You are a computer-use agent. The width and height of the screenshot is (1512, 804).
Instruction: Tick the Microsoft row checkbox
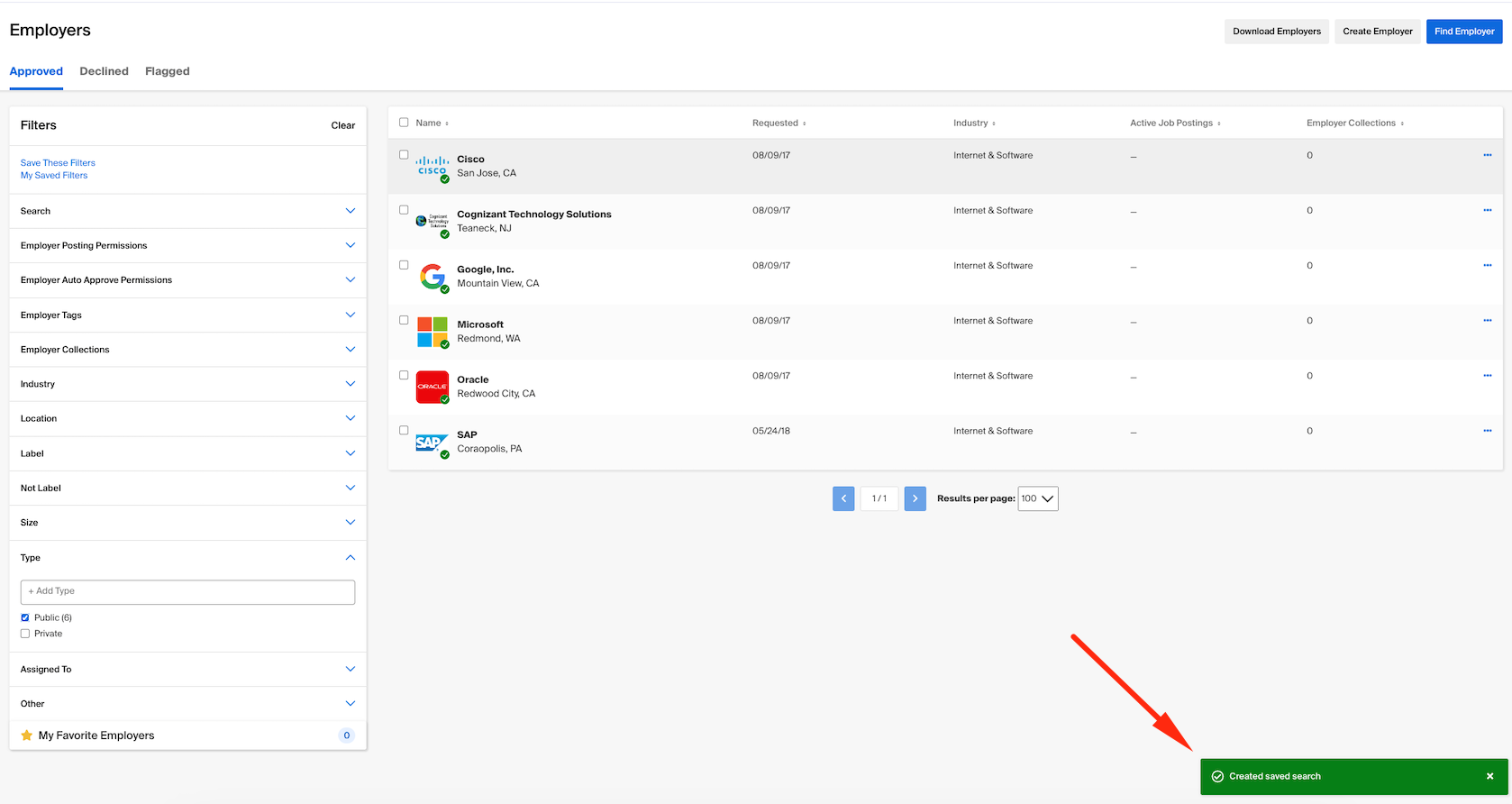click(404, 320)
